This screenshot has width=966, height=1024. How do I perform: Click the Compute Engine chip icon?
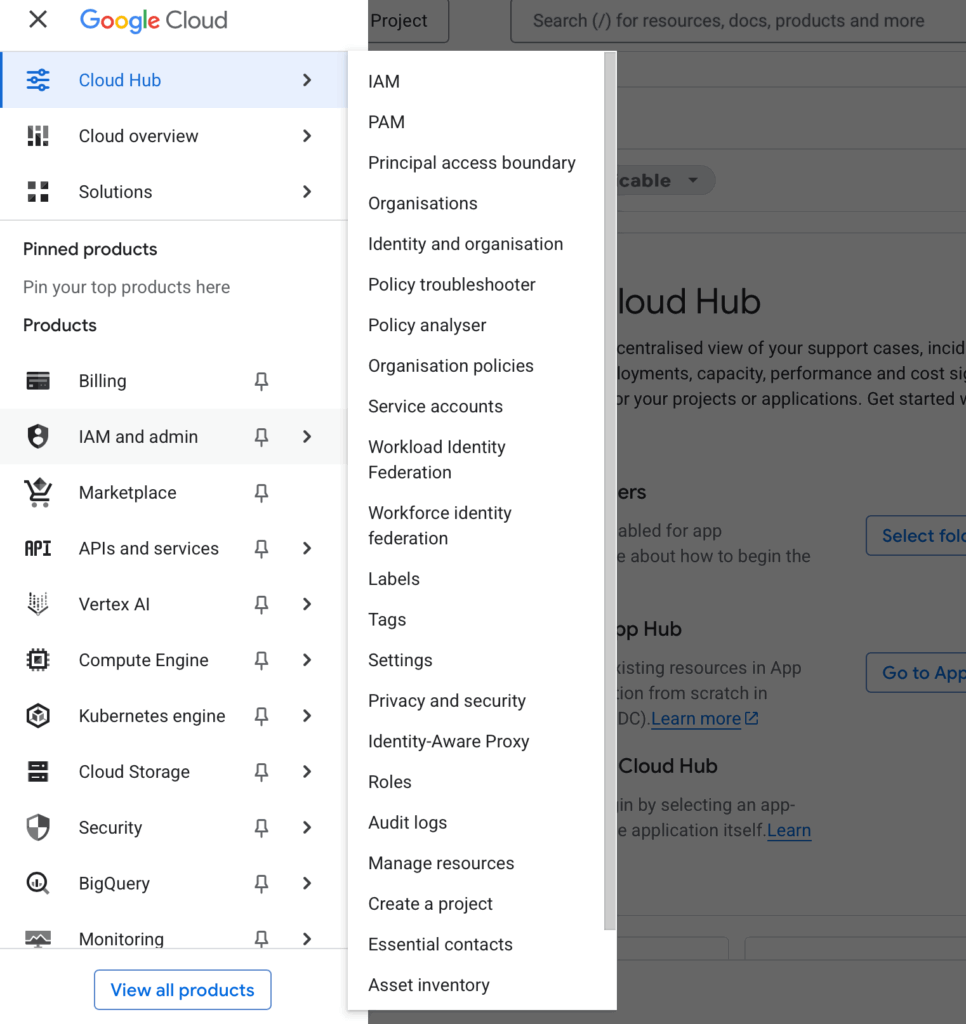(38, 660)
